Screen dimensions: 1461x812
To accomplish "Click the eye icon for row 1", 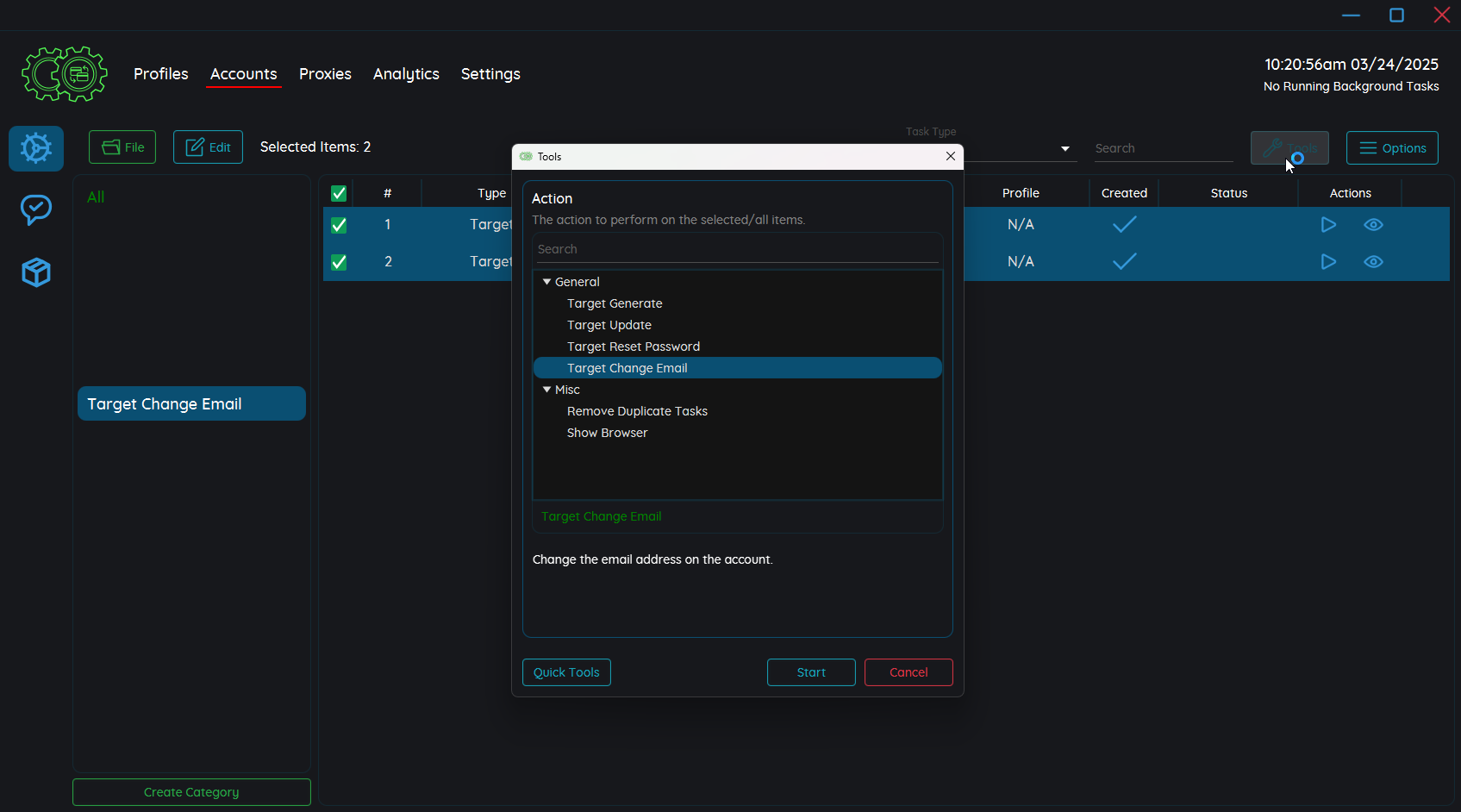I will pyautogui.click(x=1373, y=225).
